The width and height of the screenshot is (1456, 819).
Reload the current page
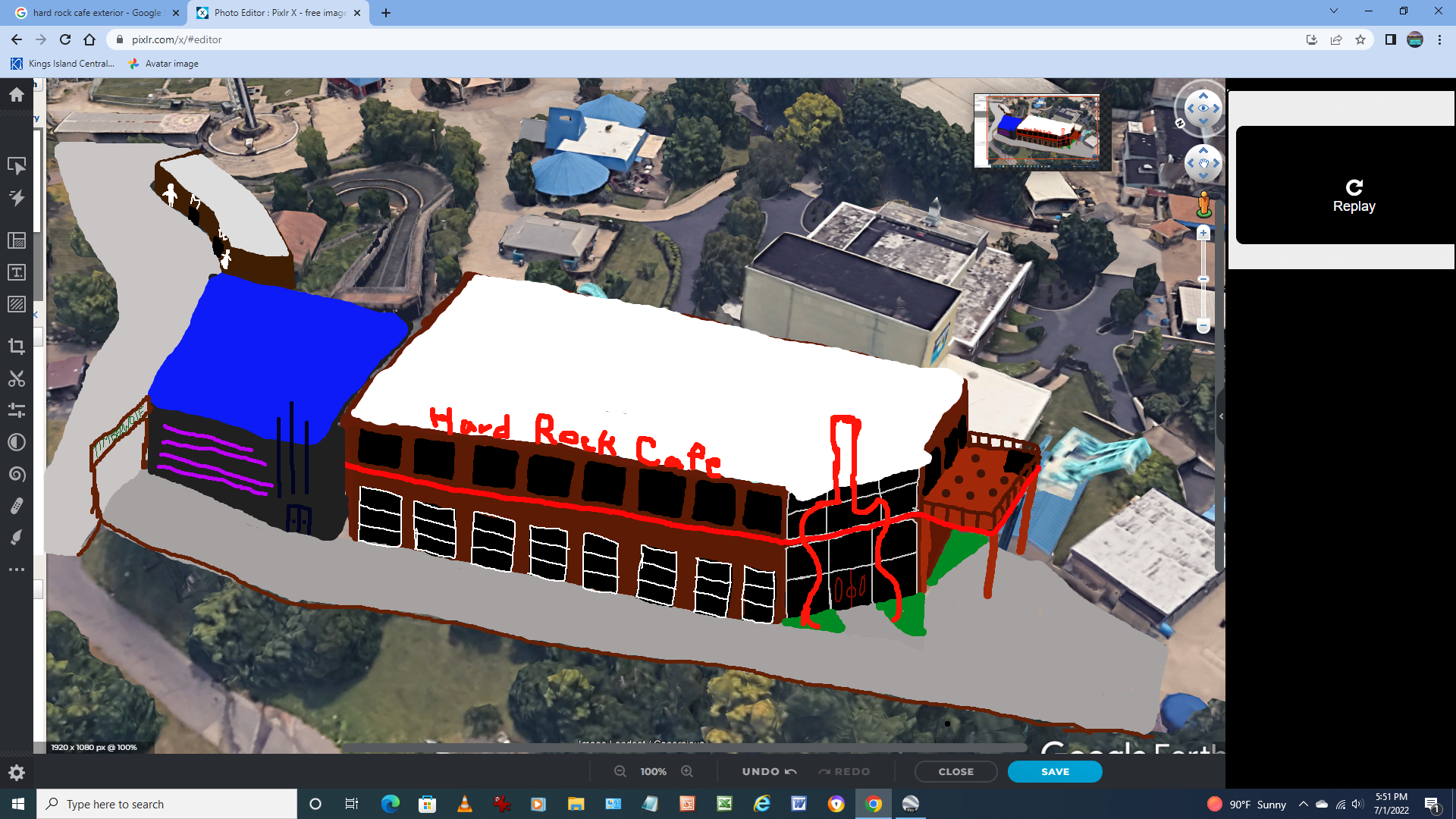pyautogui.click(x=65, y=39)
